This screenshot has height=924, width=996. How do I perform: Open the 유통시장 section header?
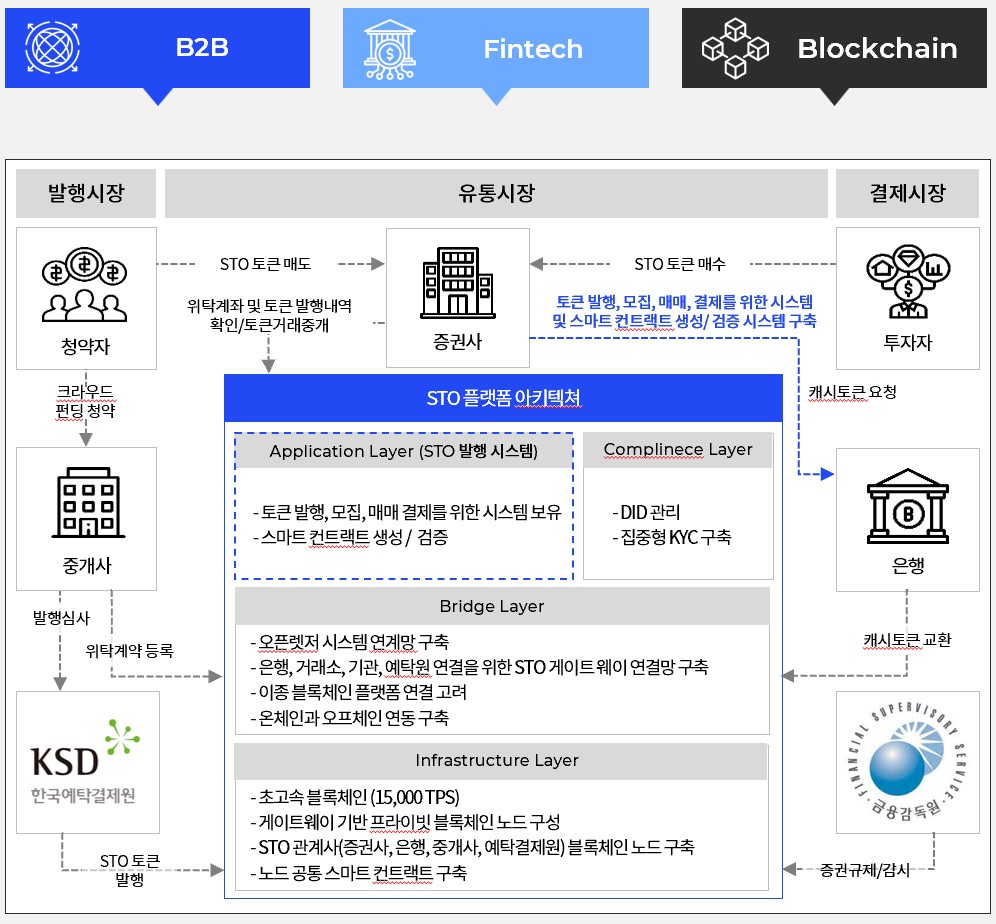(497, 193)
